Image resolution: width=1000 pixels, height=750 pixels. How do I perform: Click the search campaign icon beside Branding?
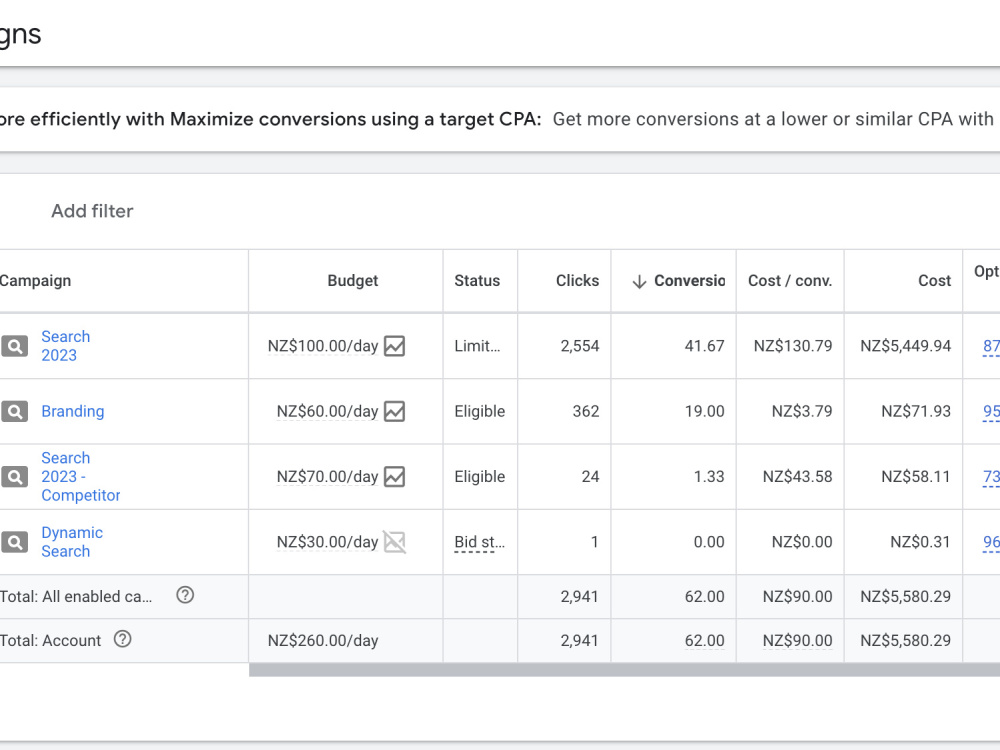point(15,411)
